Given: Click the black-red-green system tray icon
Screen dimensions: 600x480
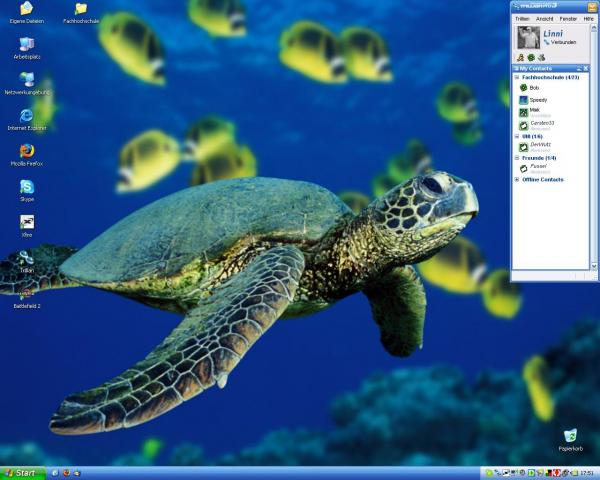Looking at the screenshot, I should click(x=548, y=473).
